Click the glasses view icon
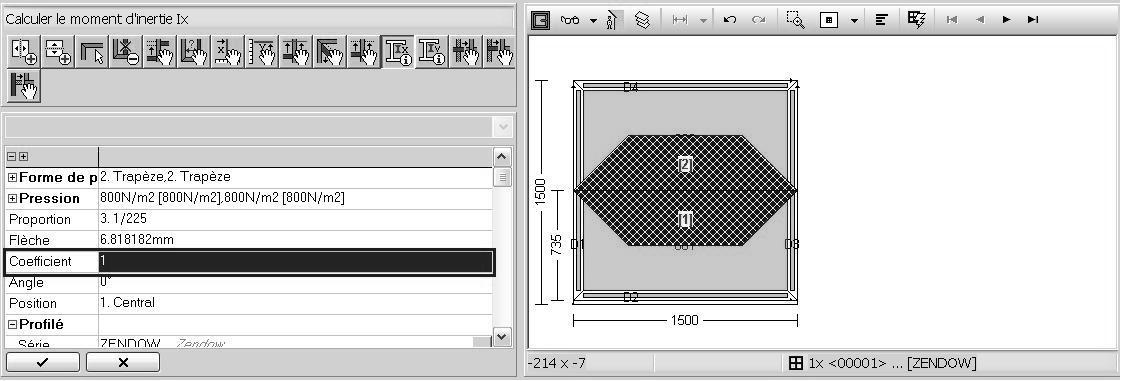This screenshot has width=1135, height=381. 571,20
